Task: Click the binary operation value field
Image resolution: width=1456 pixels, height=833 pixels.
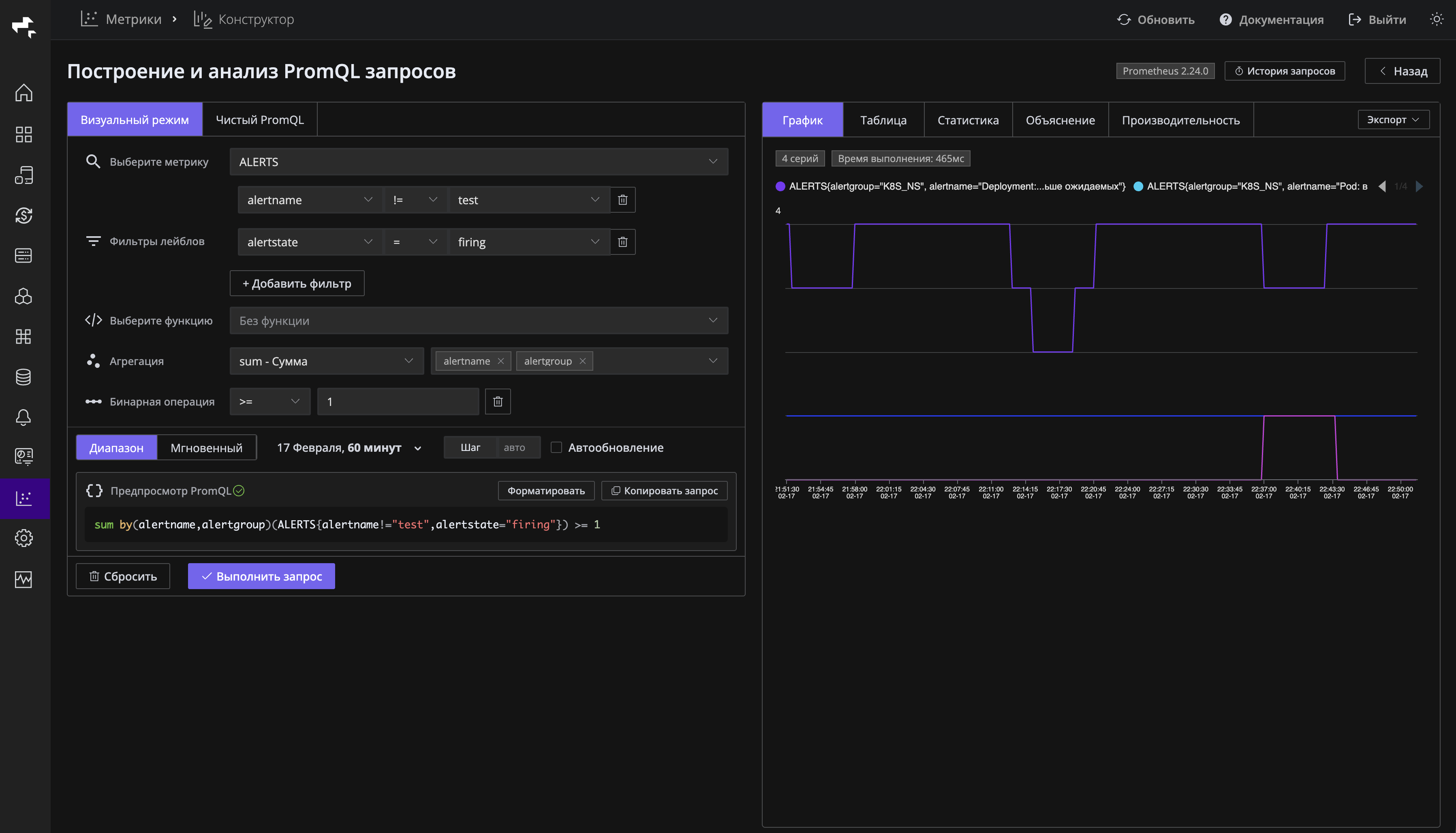Action: [x=398, y=402]
